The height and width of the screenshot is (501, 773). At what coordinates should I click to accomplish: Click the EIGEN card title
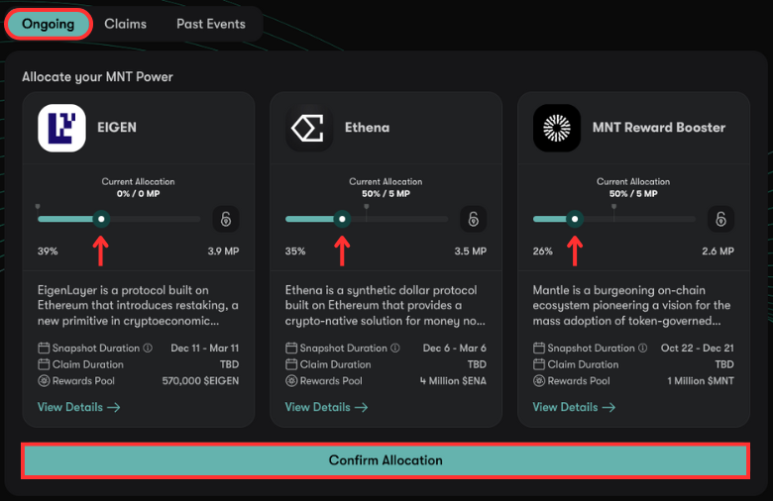click(x=117, y=128)
